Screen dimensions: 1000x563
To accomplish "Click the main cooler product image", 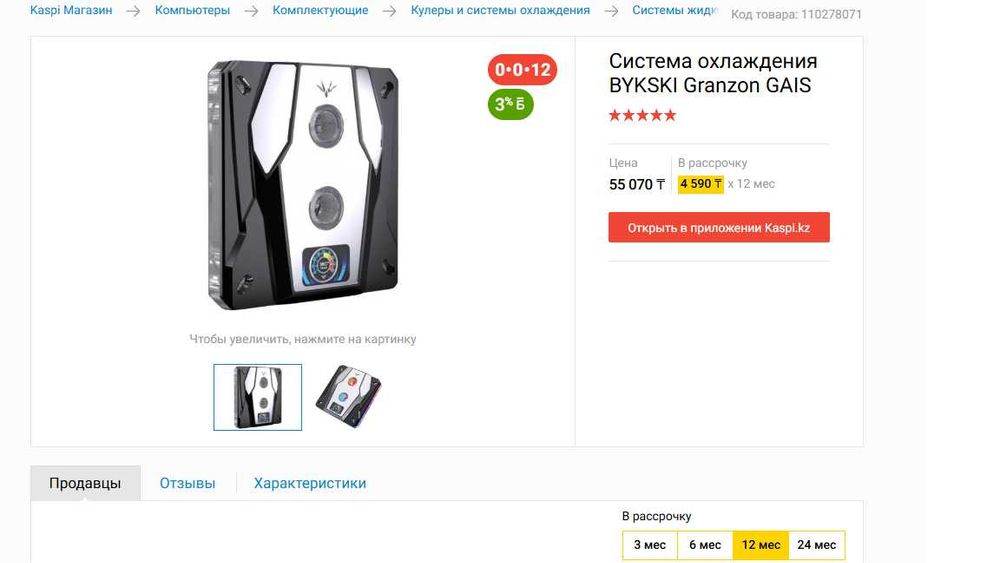I will tap(303, 185).
